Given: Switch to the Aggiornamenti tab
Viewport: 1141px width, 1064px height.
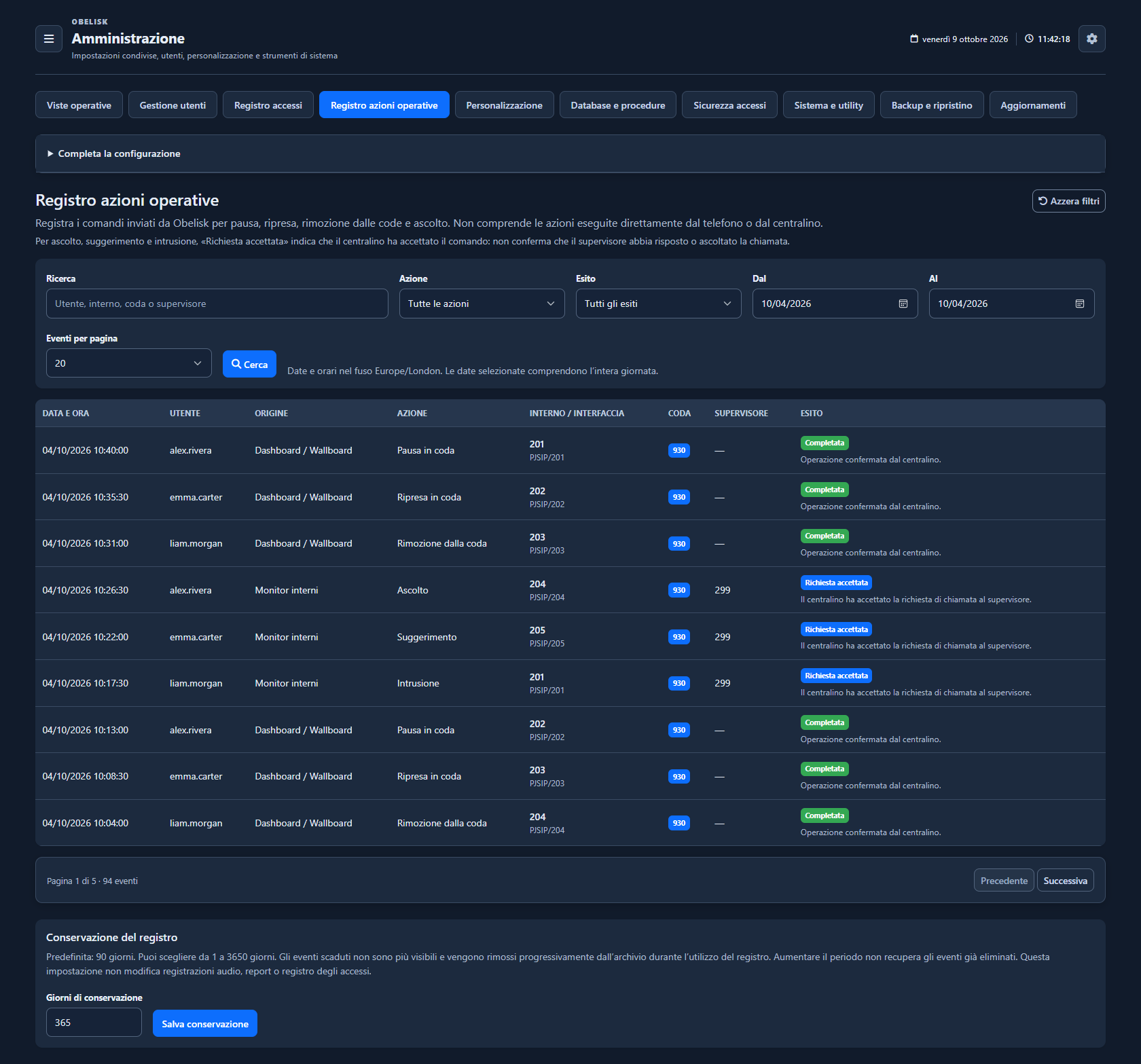Looking at the screenshot, I should 1033,105.
